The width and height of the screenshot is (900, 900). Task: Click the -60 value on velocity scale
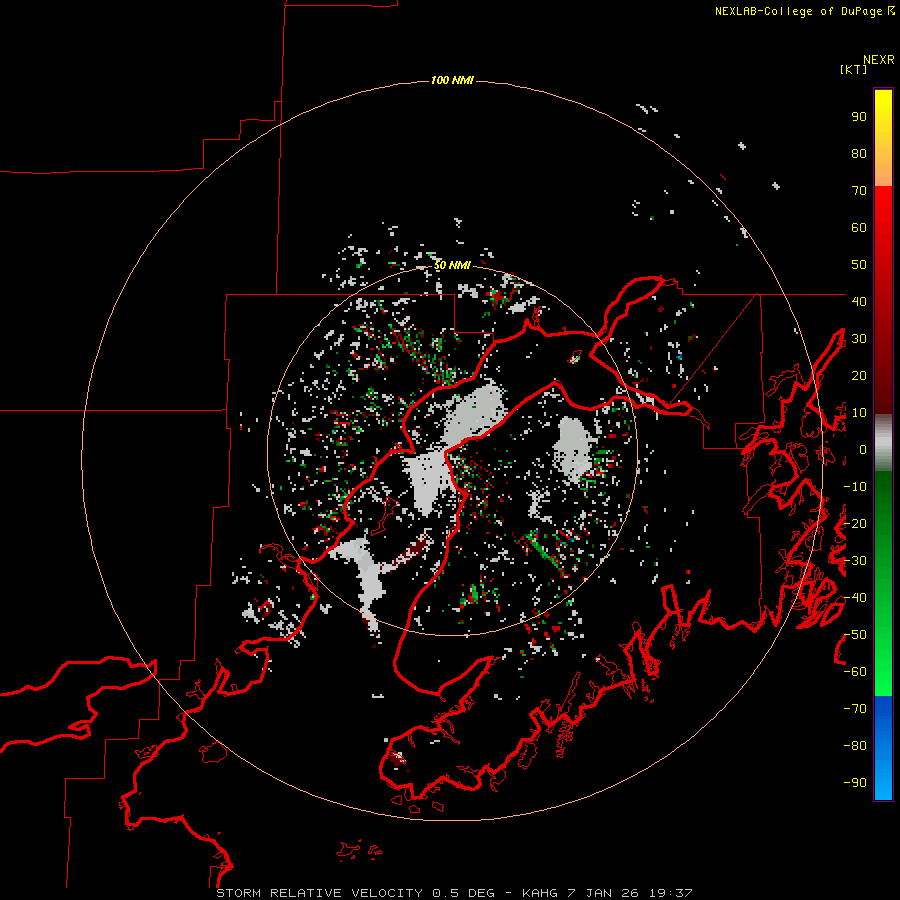(855, 672)
